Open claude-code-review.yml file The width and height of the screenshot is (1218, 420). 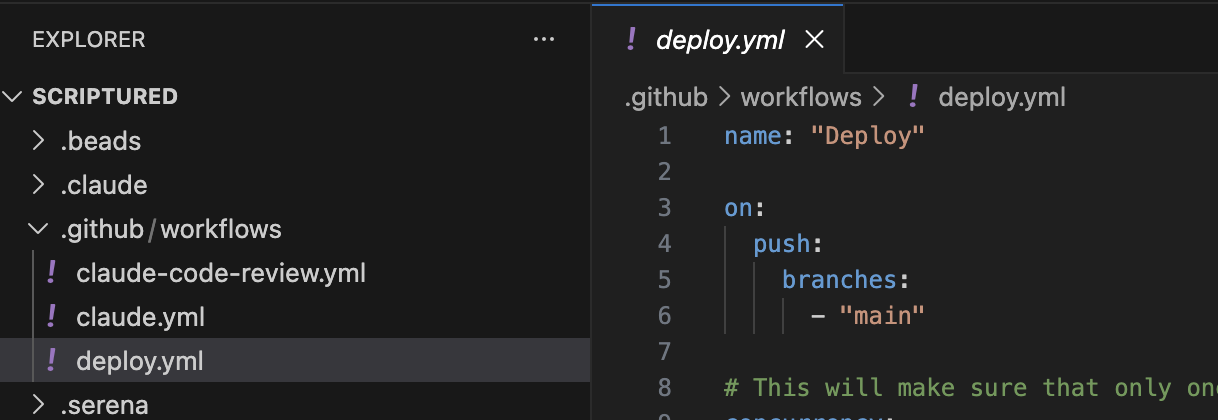pos(221,273)
